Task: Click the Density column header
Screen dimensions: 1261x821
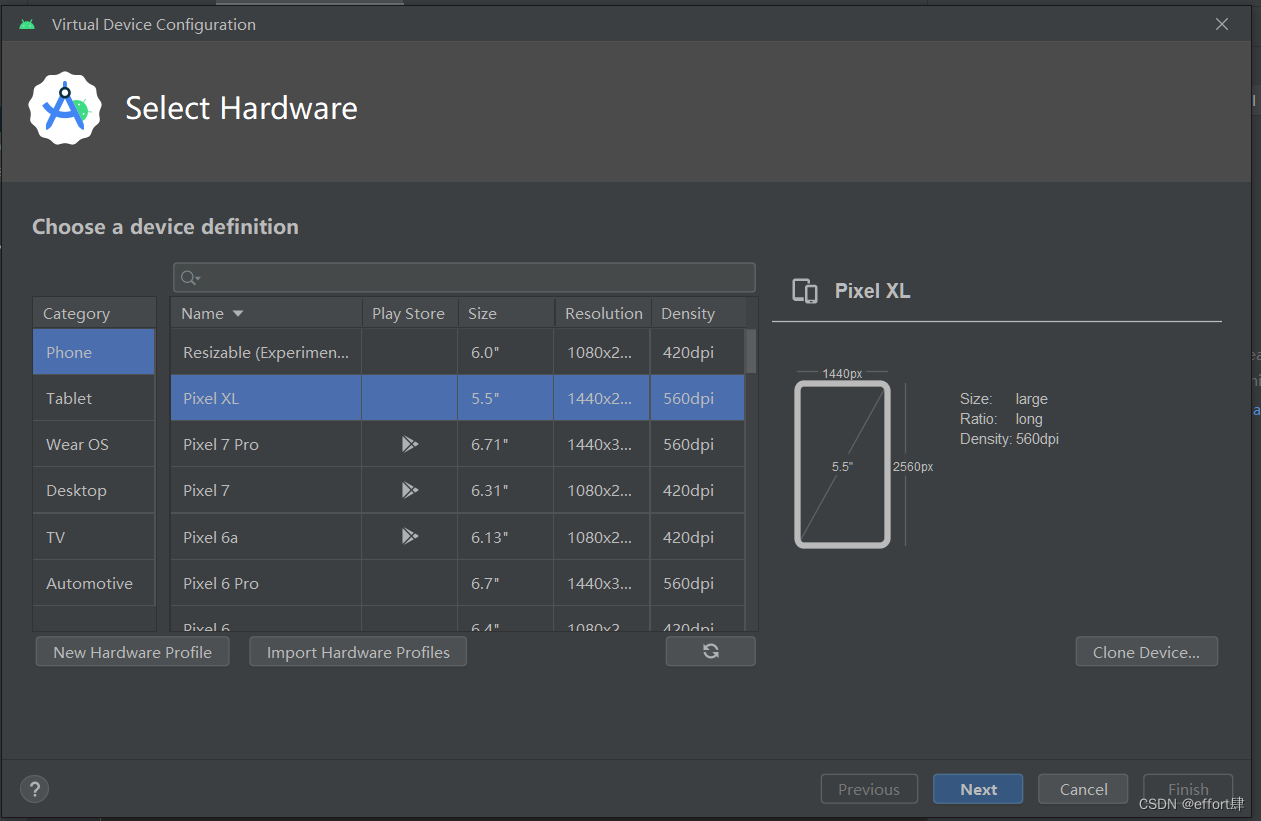Action: 698,313
